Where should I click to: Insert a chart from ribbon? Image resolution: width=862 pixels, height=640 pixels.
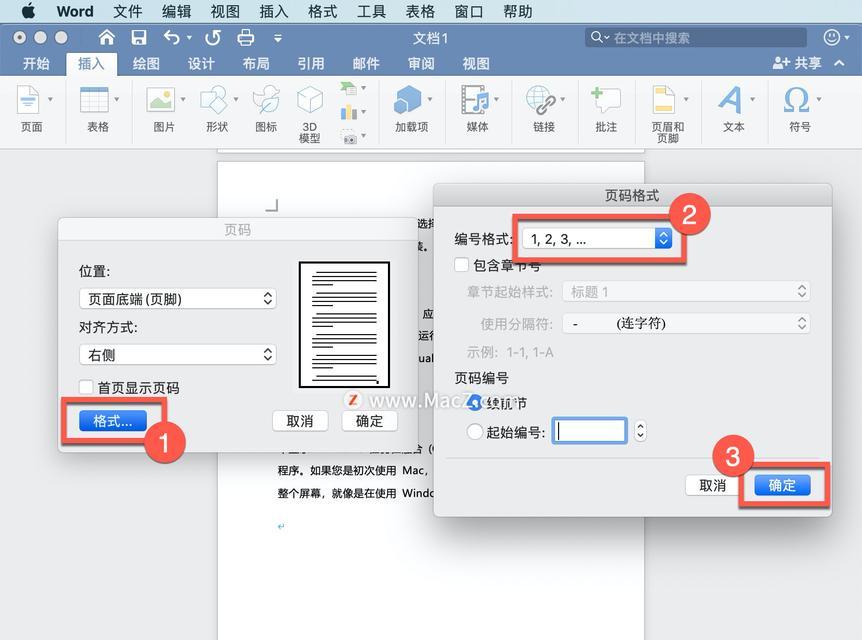click(x=349, y=112)
